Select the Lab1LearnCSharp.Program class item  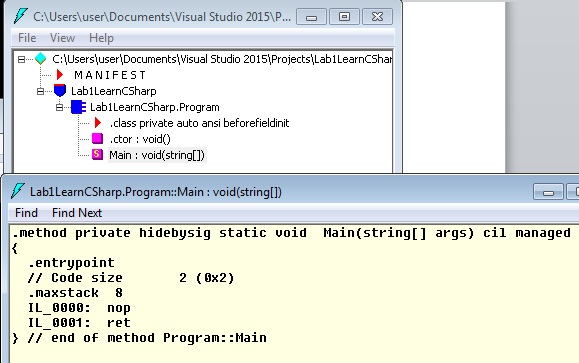[x=155, y=107]
